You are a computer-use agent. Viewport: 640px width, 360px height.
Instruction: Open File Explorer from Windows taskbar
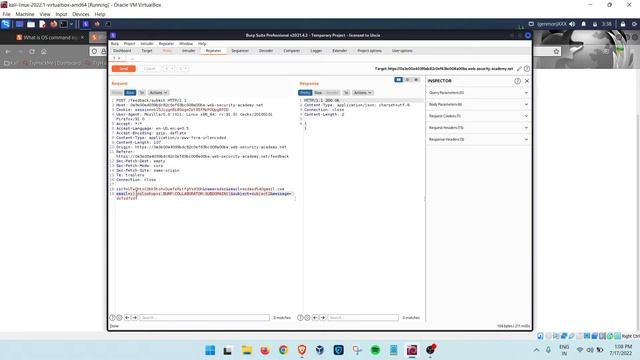point(247,350)
